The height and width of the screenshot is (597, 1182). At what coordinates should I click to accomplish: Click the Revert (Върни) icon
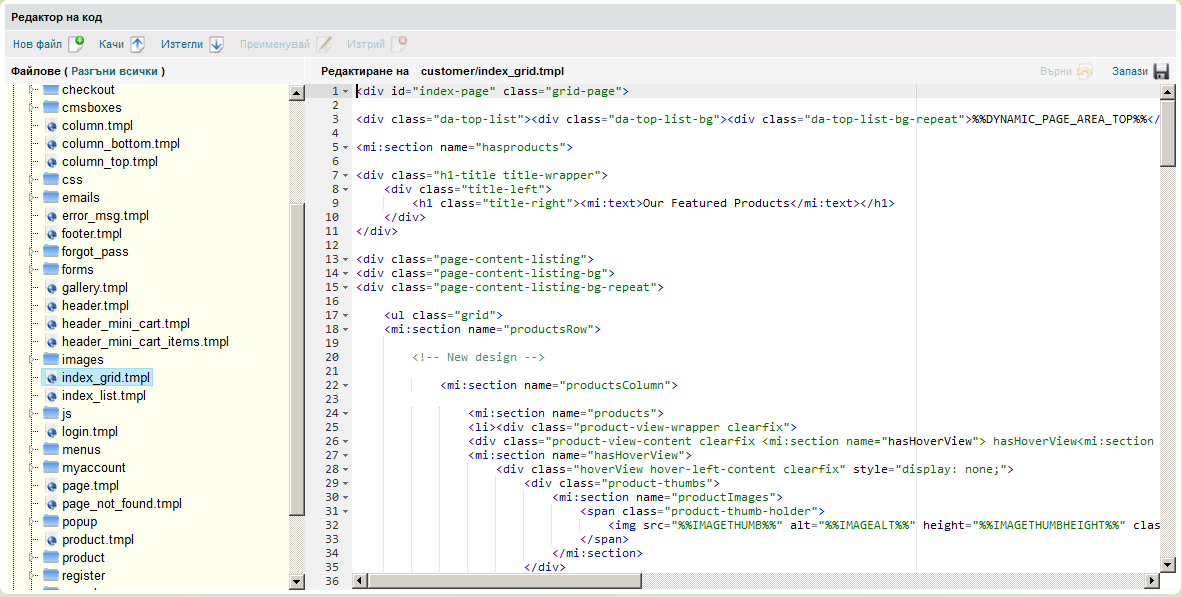[x=1085, y=72]
